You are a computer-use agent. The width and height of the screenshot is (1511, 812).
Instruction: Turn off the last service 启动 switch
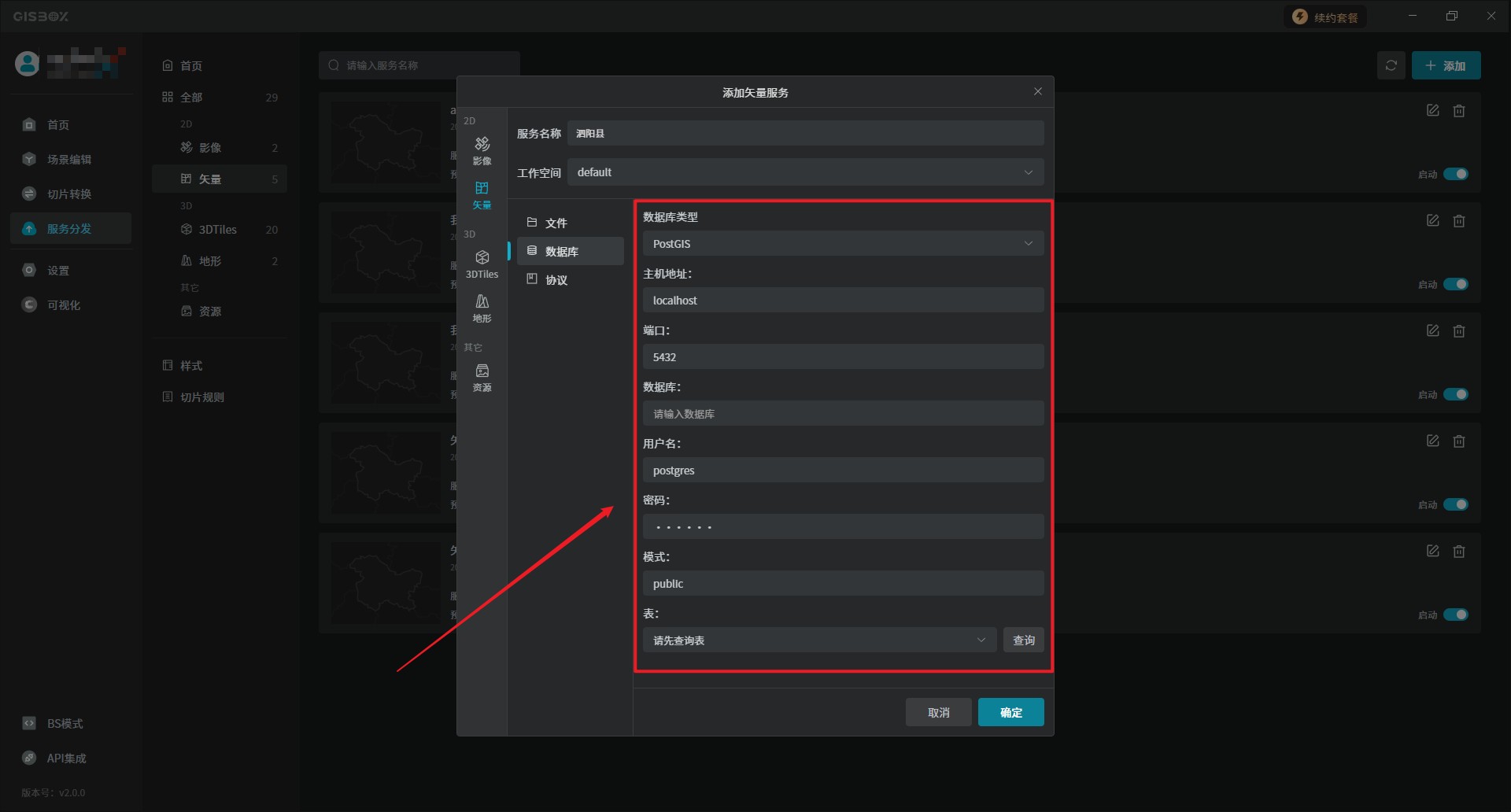click(x=1455, y=615)
